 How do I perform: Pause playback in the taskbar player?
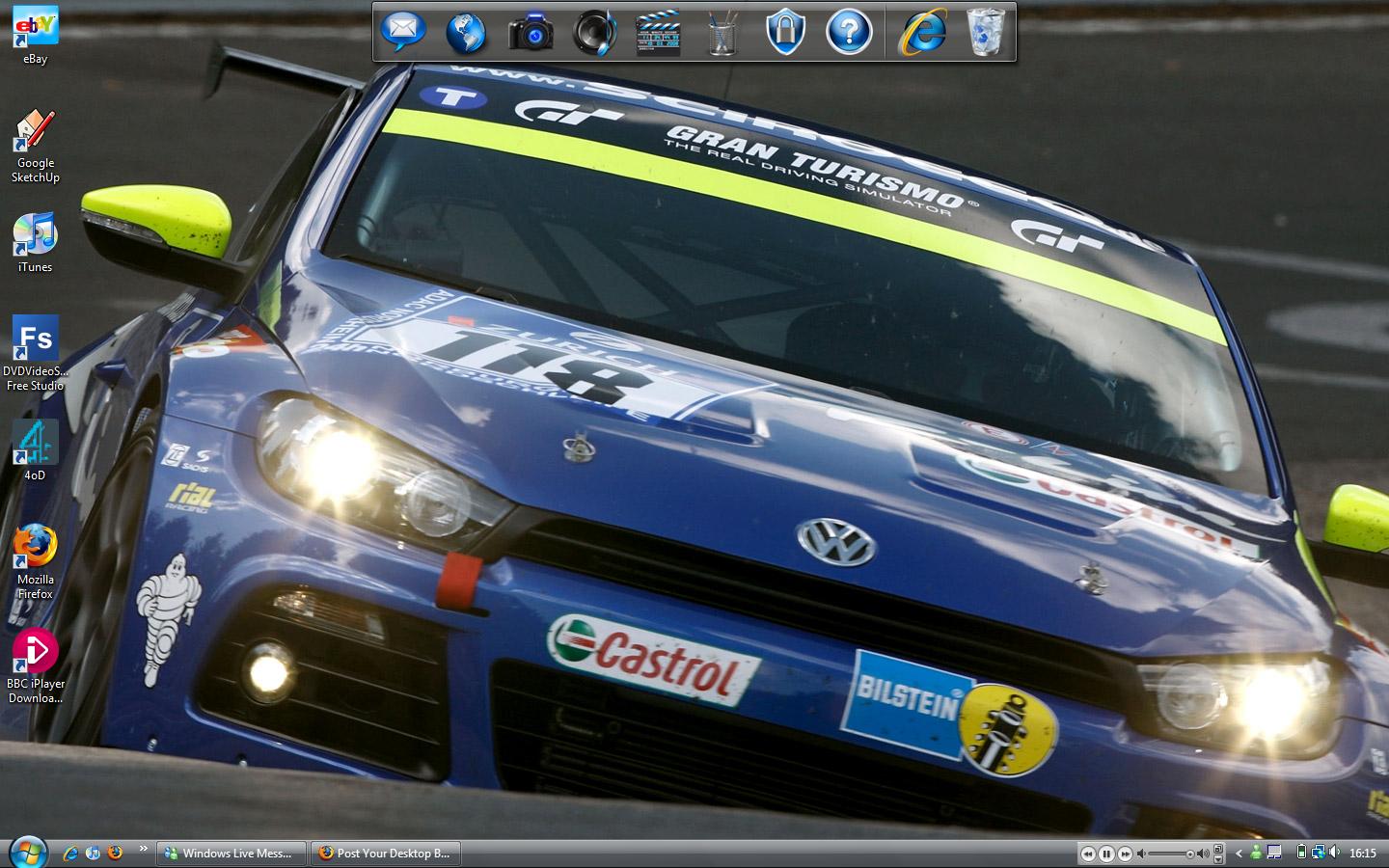tap(1106, 854)
